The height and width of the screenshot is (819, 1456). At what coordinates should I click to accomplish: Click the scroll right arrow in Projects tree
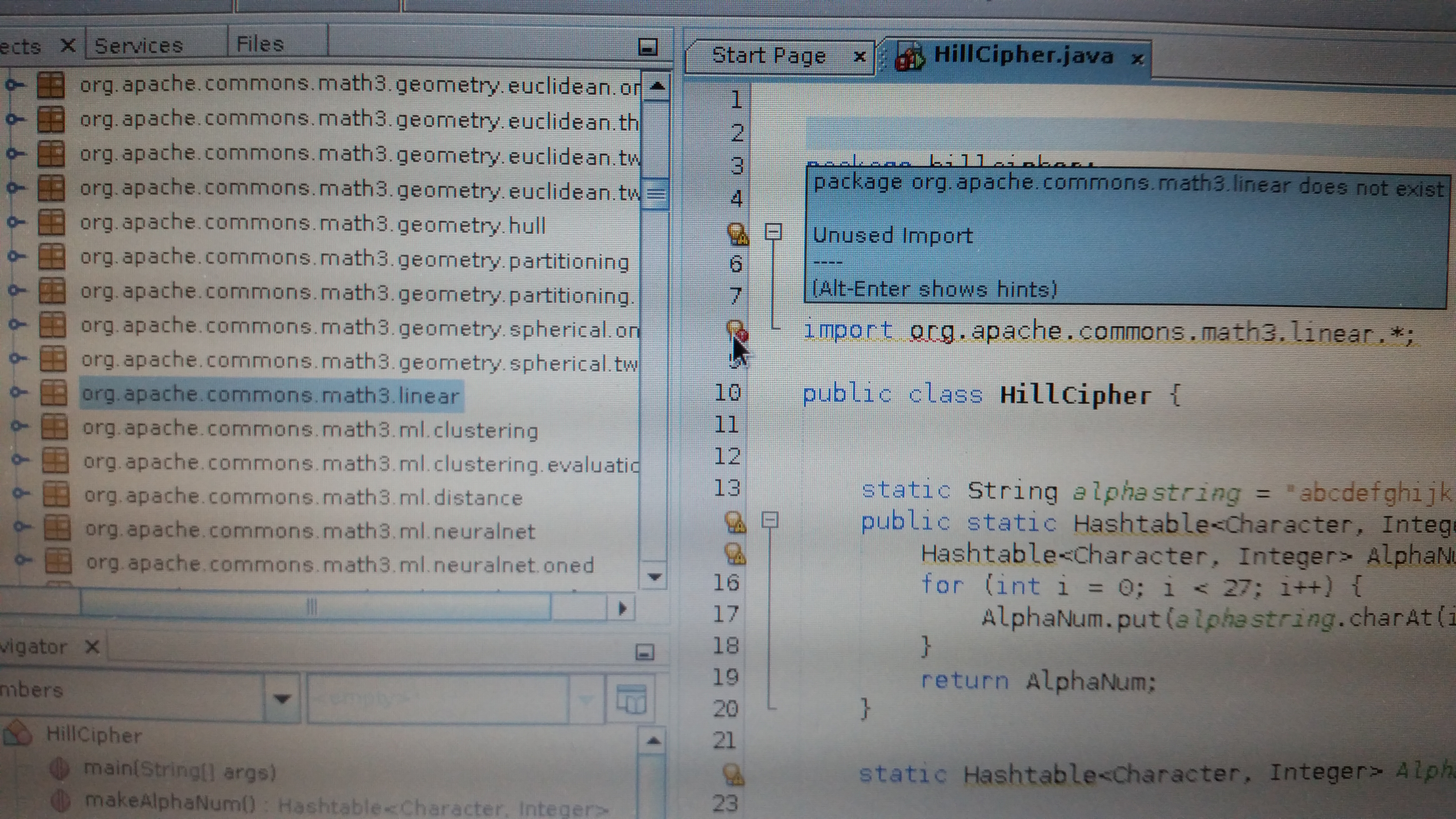pyautogui.click(x=622, y=609)
